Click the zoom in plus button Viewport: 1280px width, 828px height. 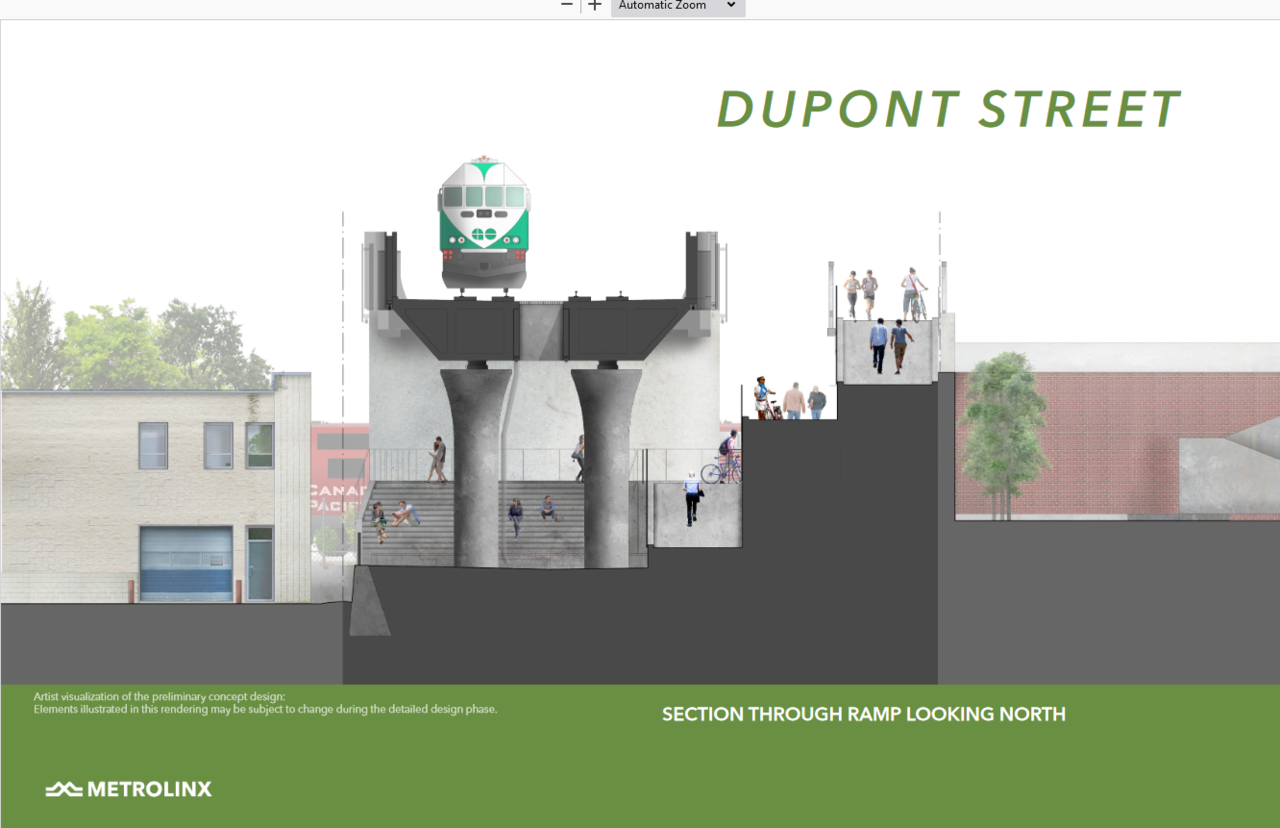[x=595, y=5]
